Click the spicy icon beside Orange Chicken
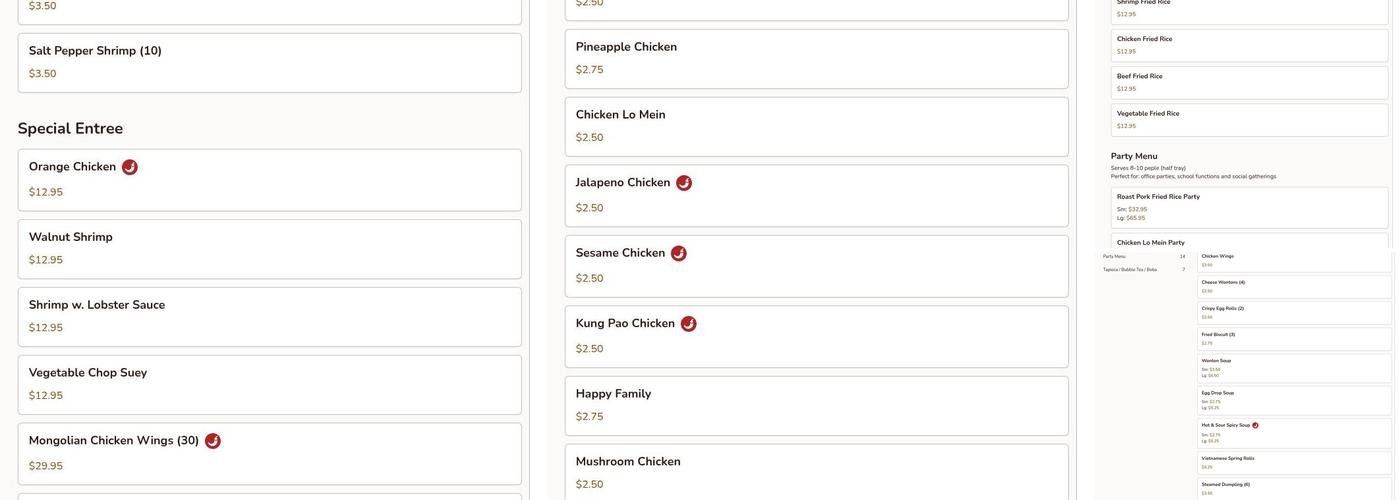The image size is (1400, 500). click(x=130, y=167)
